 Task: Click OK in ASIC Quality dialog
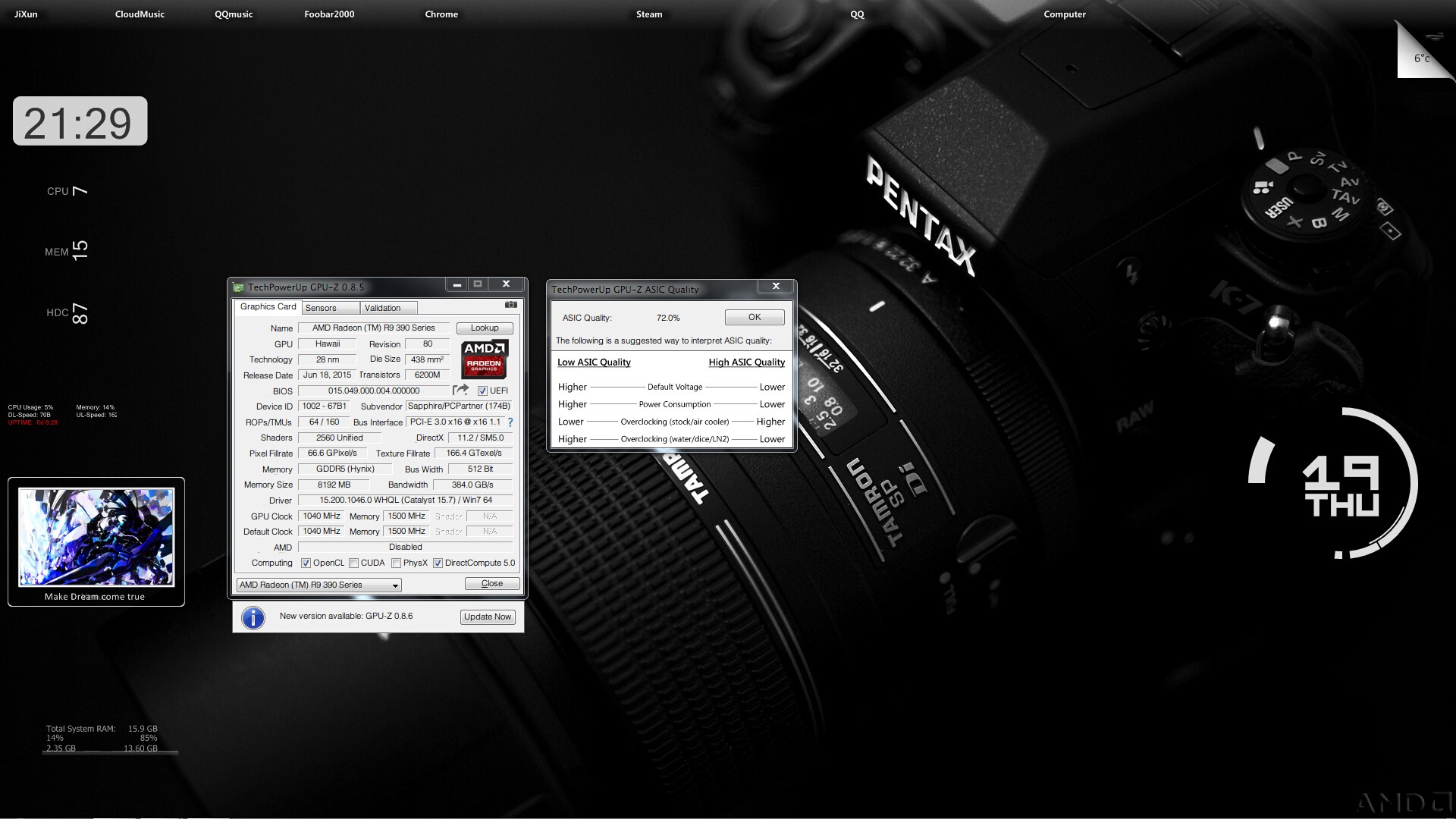click(755, 318)
